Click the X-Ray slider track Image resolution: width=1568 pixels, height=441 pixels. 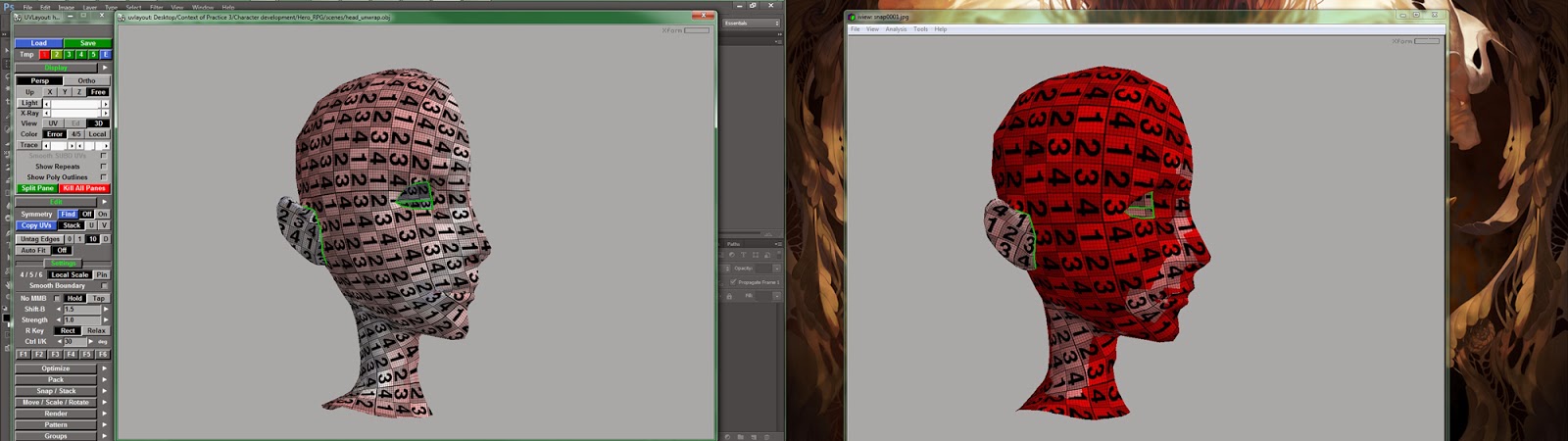[x=75, y=114]
